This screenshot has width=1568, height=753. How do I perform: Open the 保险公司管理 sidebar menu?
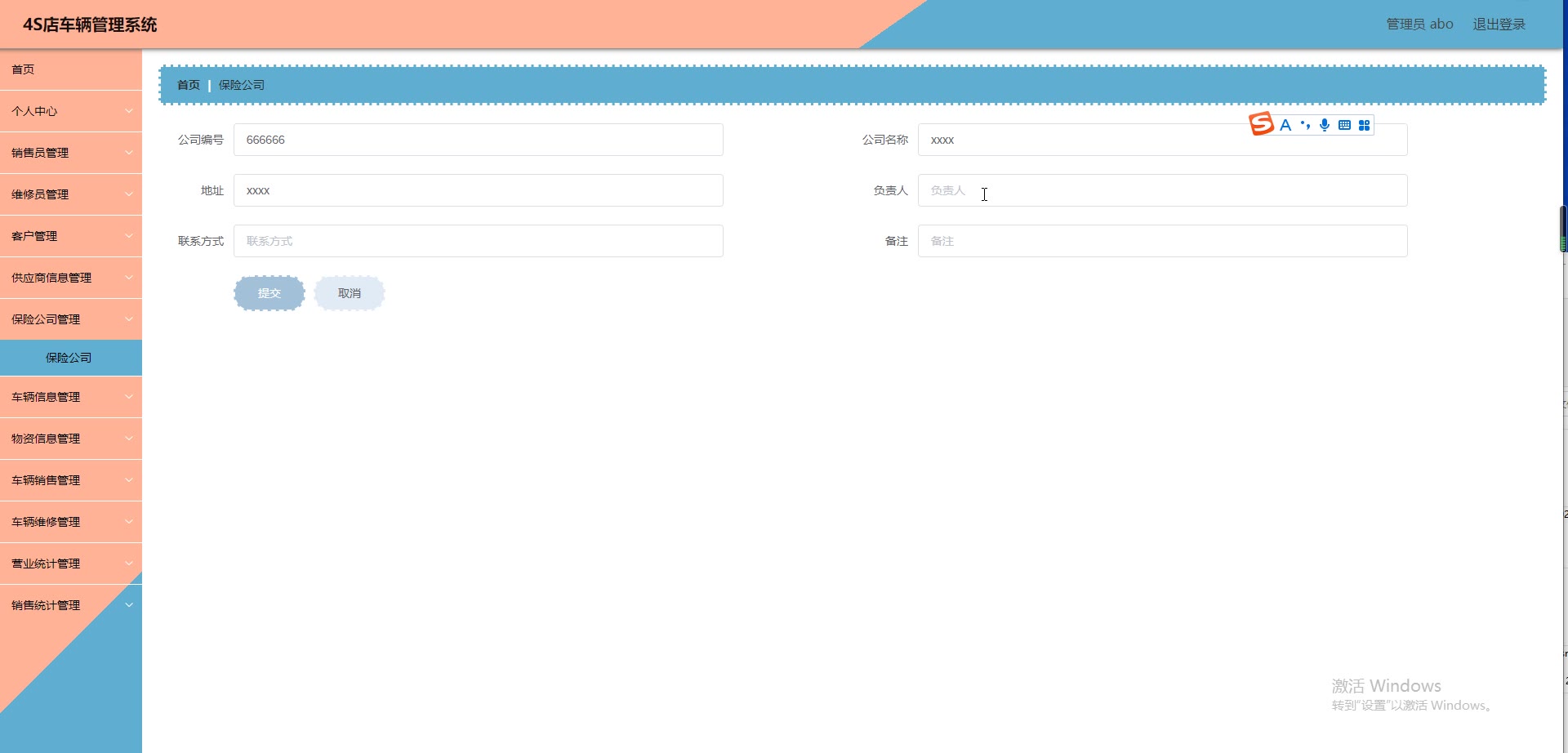pyautogui.click(x=71, y=319)
